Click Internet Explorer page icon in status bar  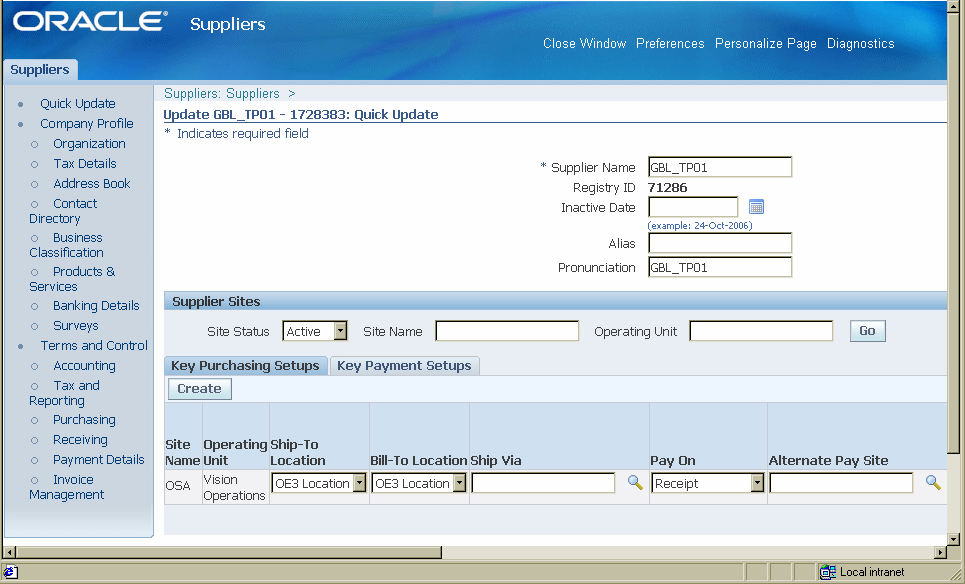tap(10, 572)
